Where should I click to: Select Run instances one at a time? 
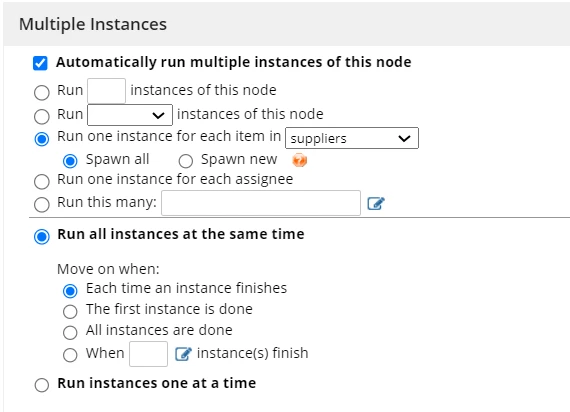click(42, 385)
